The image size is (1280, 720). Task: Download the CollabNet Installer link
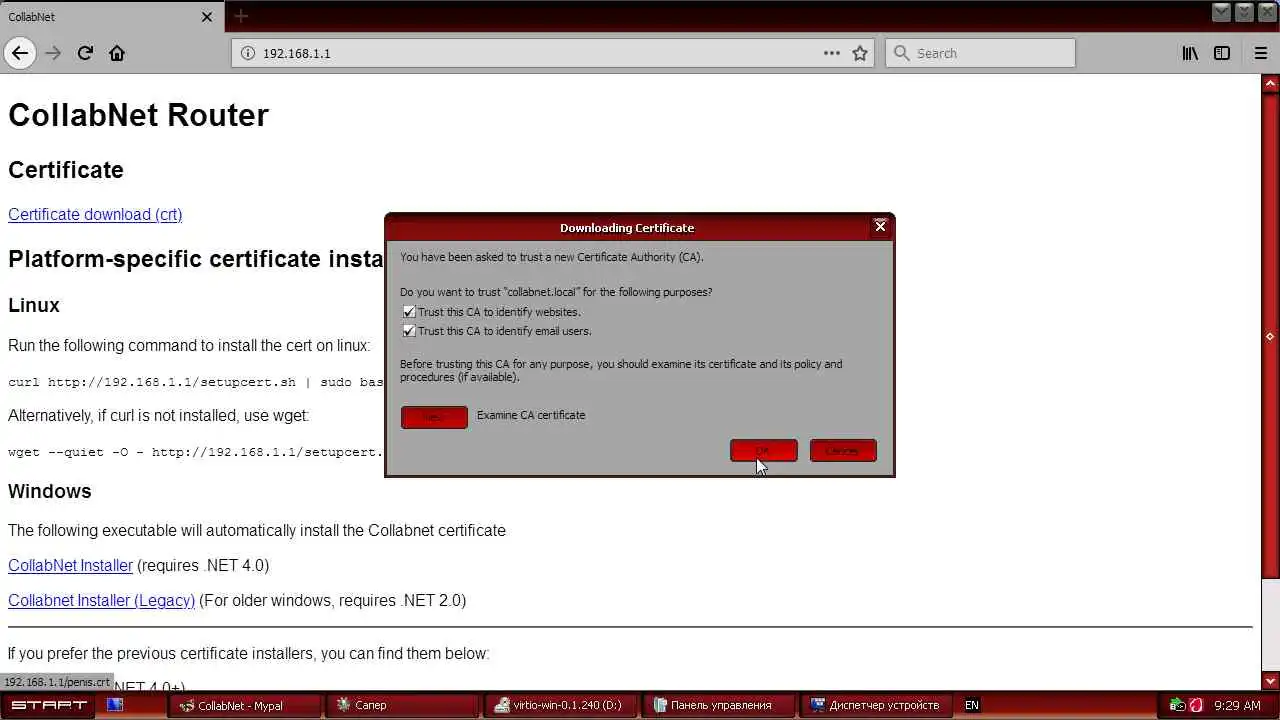[x=70, y=565]
